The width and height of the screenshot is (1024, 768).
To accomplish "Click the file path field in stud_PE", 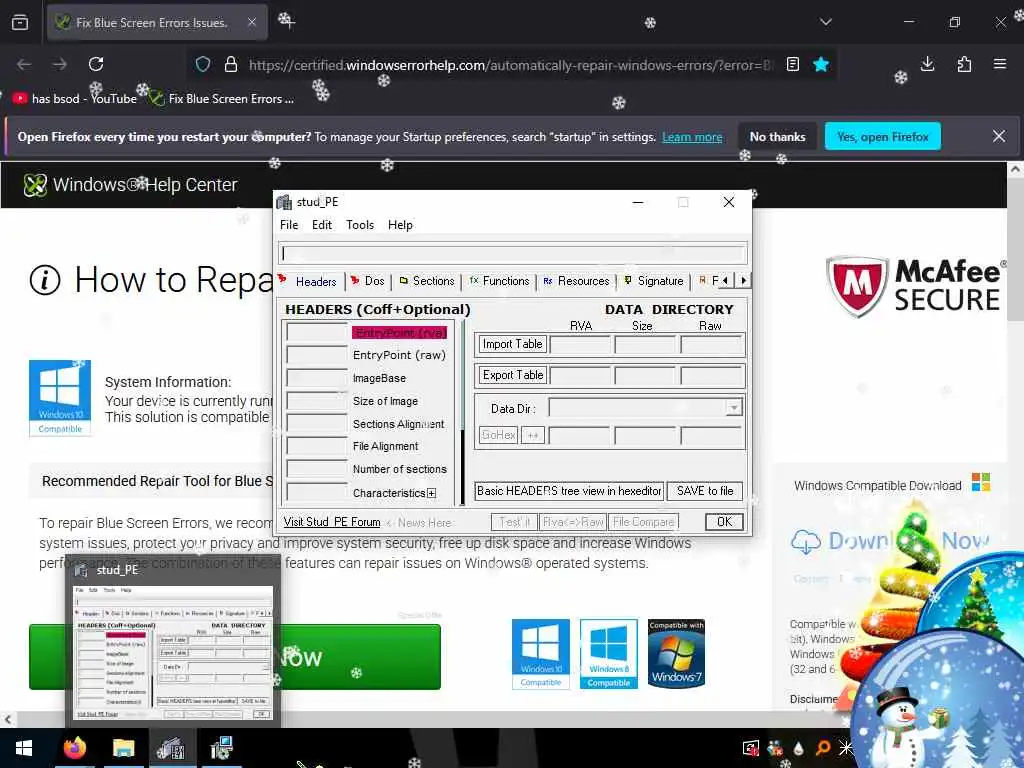I will tap(513, 253).
